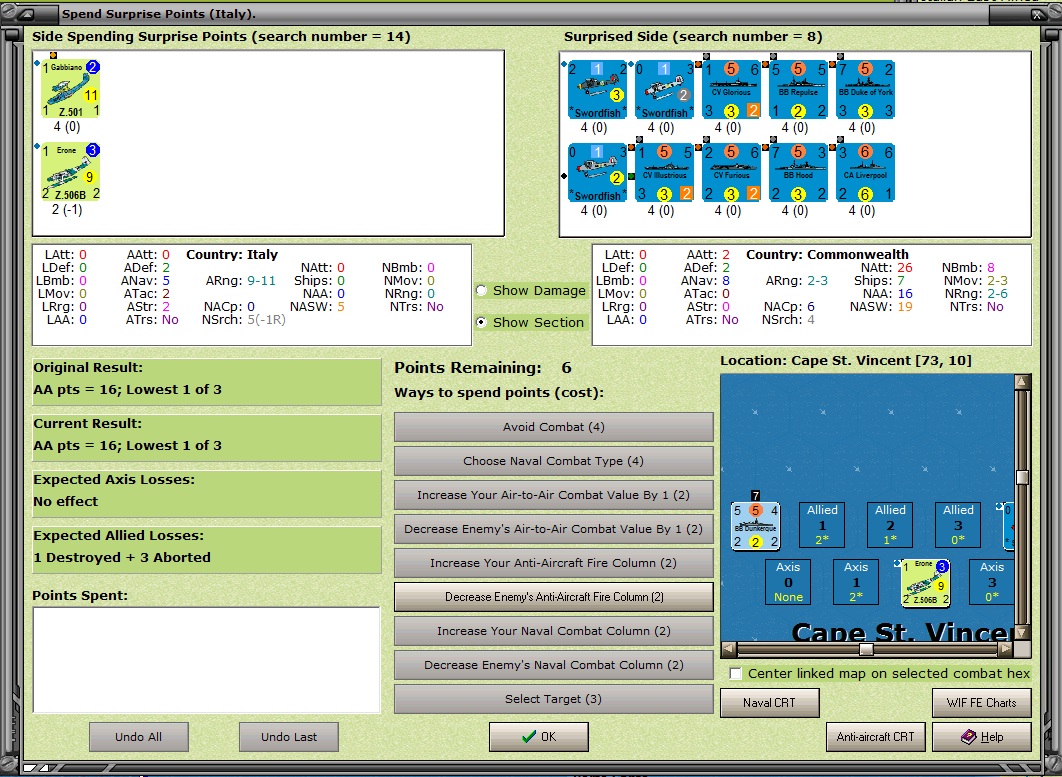Click the Axis 0 None sea box
The height and width of the screenshot is (777, 1062).
tap(788, 581)
